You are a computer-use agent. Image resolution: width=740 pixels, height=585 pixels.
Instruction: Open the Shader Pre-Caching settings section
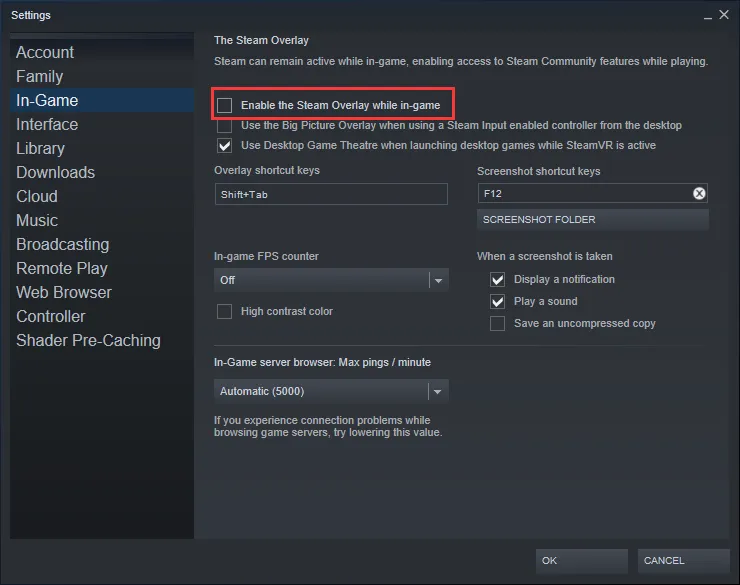[x=101, y=341]
